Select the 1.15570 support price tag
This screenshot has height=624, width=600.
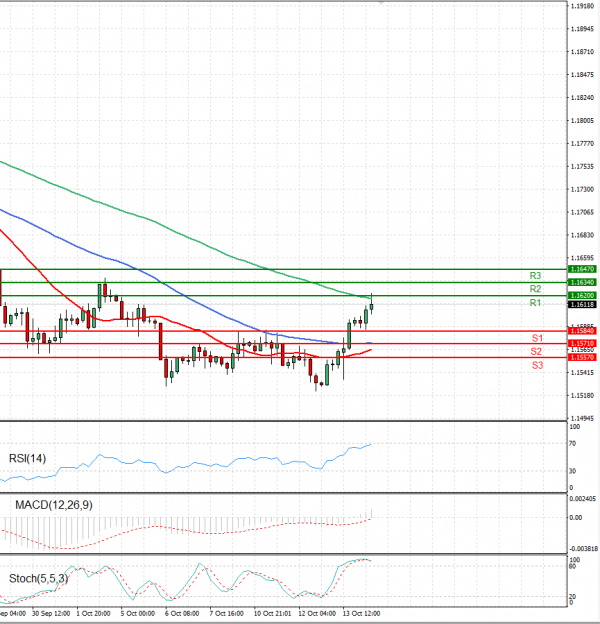click(582, 358)
